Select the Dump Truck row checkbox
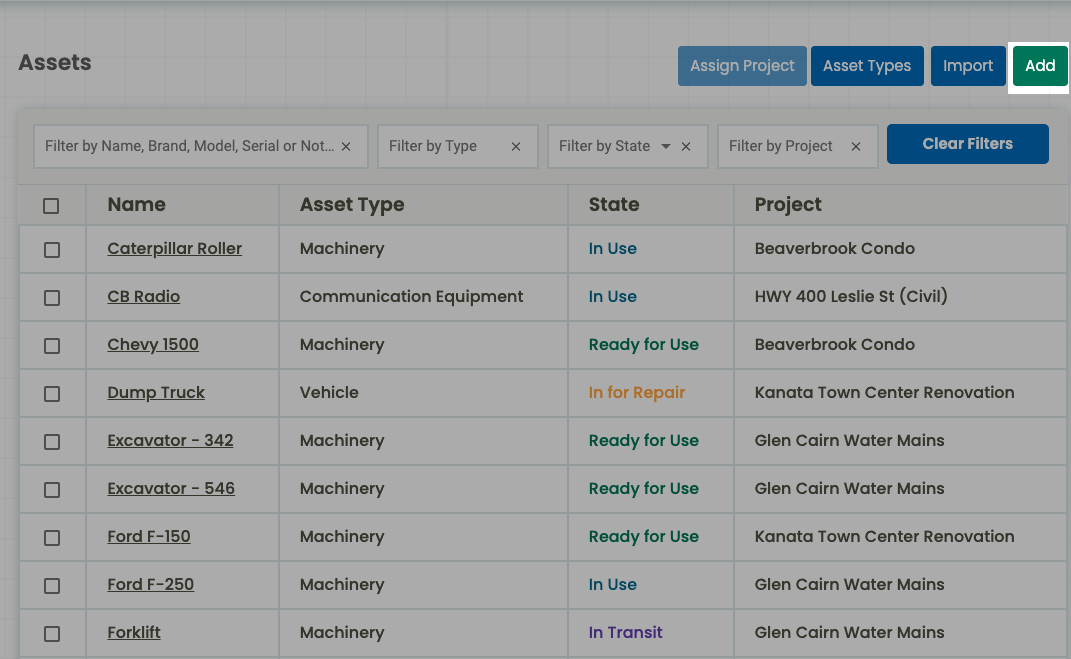Viewport: 1071px width, 659px height. click(x=52, y=394)
